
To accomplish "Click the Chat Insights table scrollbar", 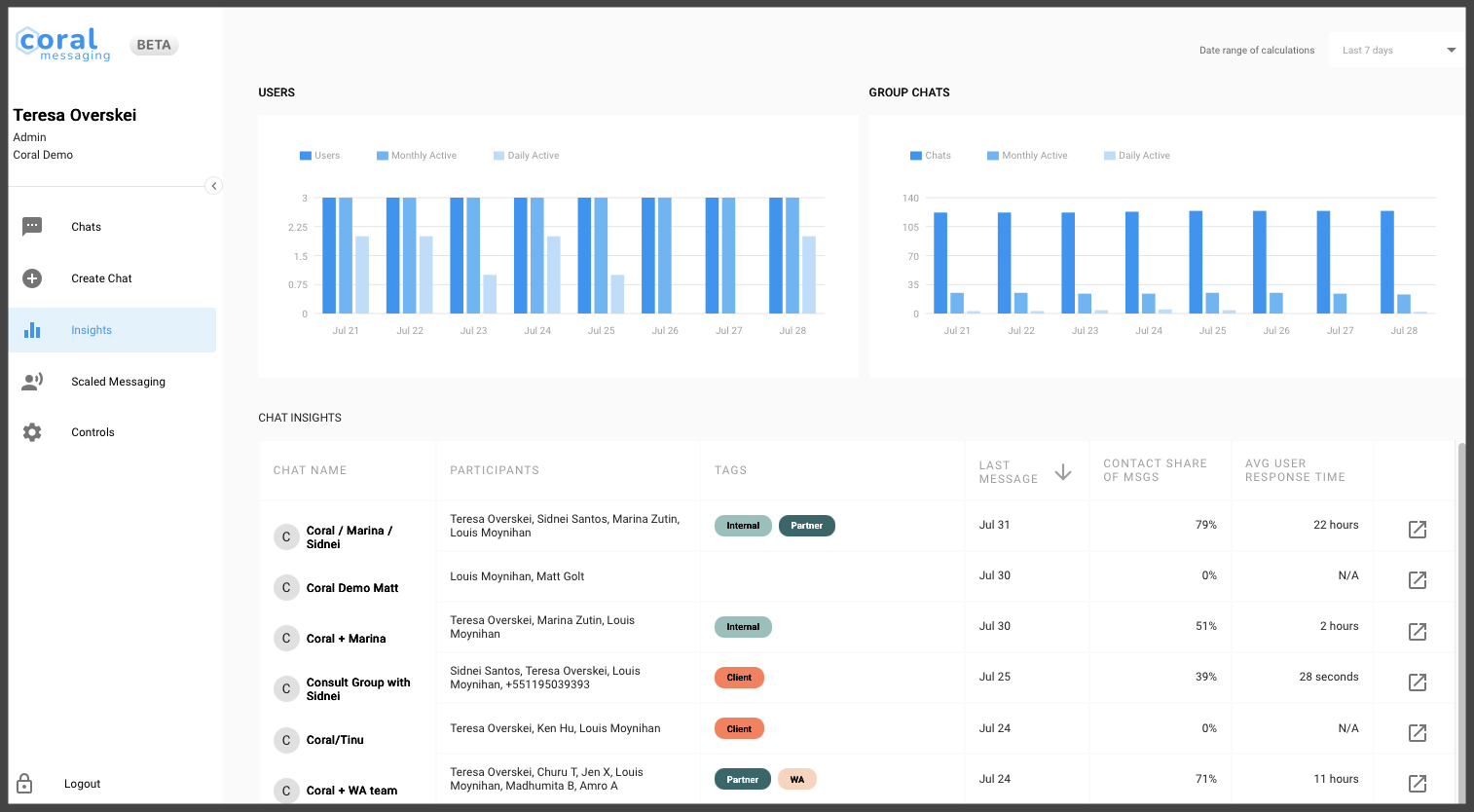I will click(1461, 623).
